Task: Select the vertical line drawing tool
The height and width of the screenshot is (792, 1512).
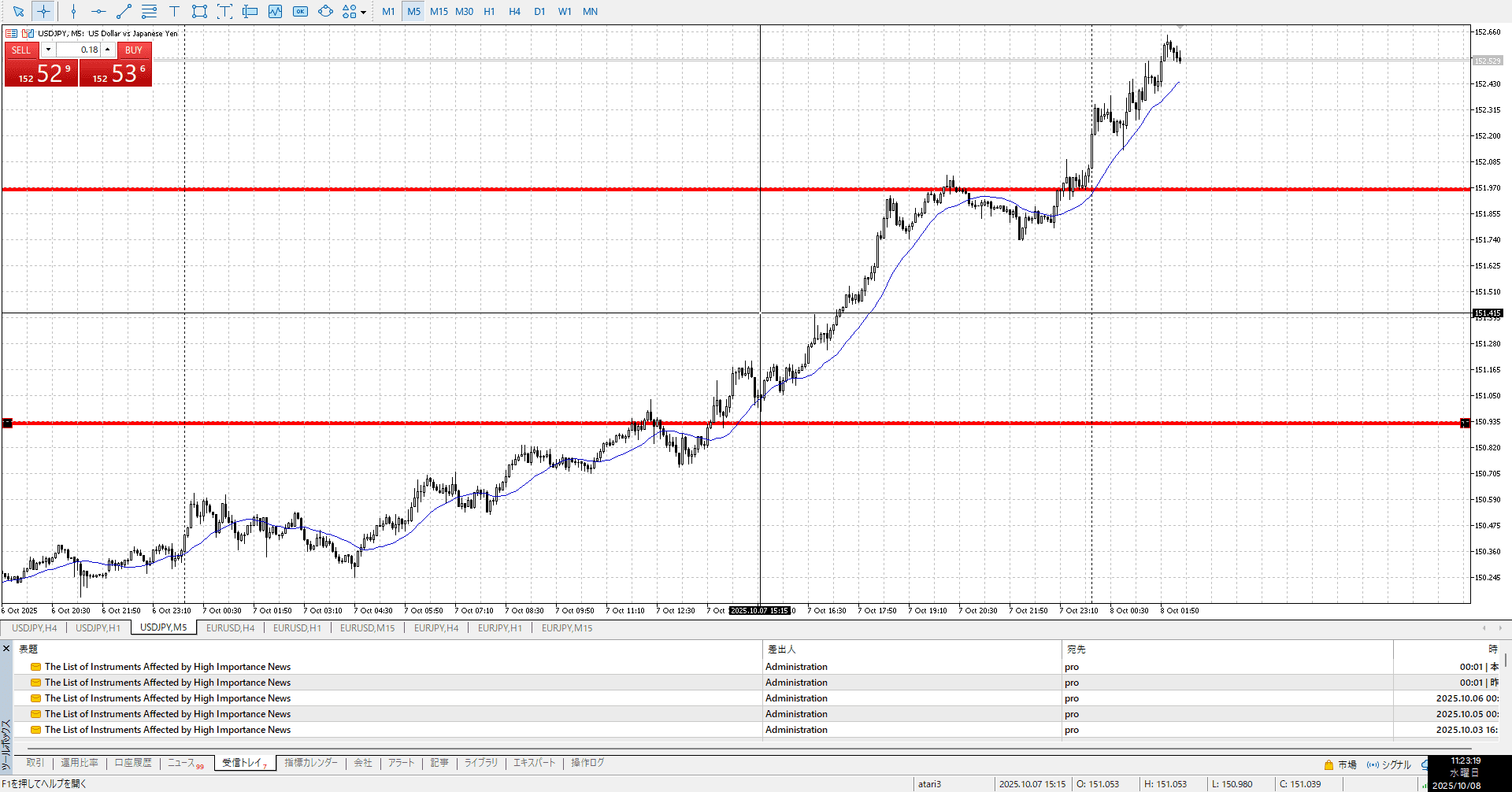Action: click(73, 12)
